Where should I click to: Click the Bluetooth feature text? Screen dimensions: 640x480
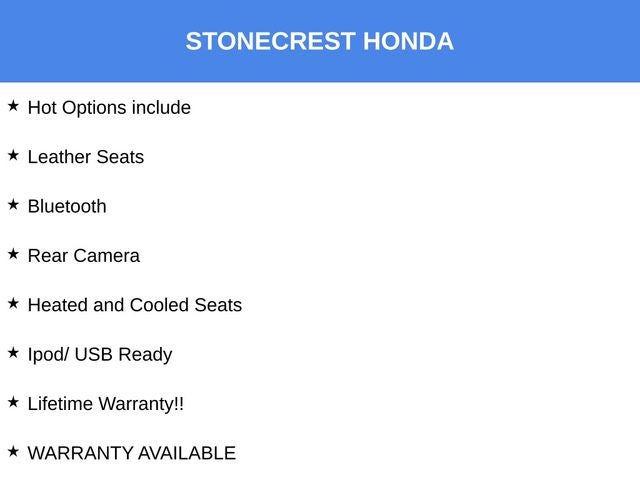[67, 207]
